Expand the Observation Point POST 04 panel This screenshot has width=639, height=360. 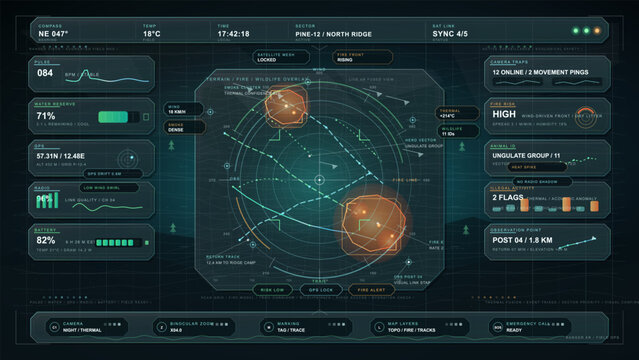point(547,242)
